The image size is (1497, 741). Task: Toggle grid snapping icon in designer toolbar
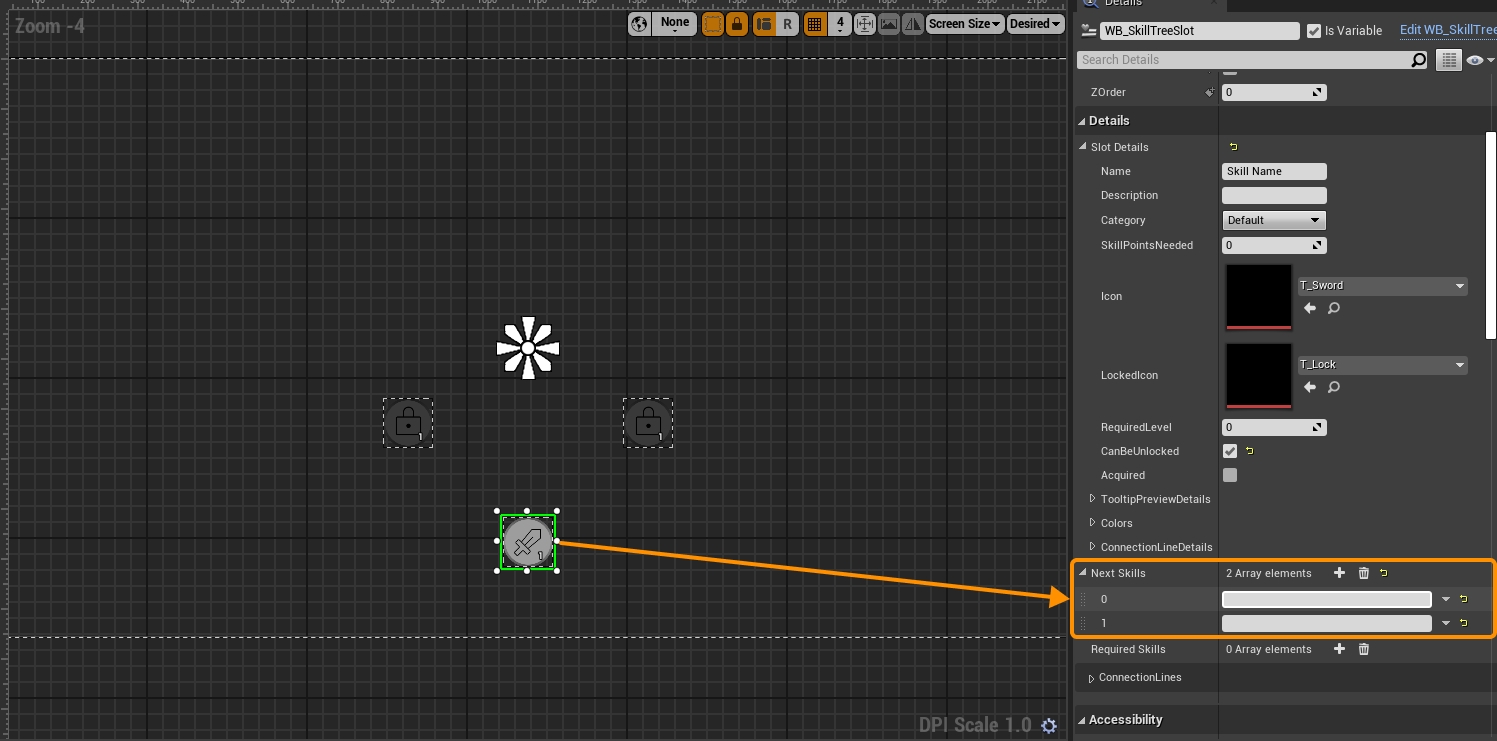point(815,24)
